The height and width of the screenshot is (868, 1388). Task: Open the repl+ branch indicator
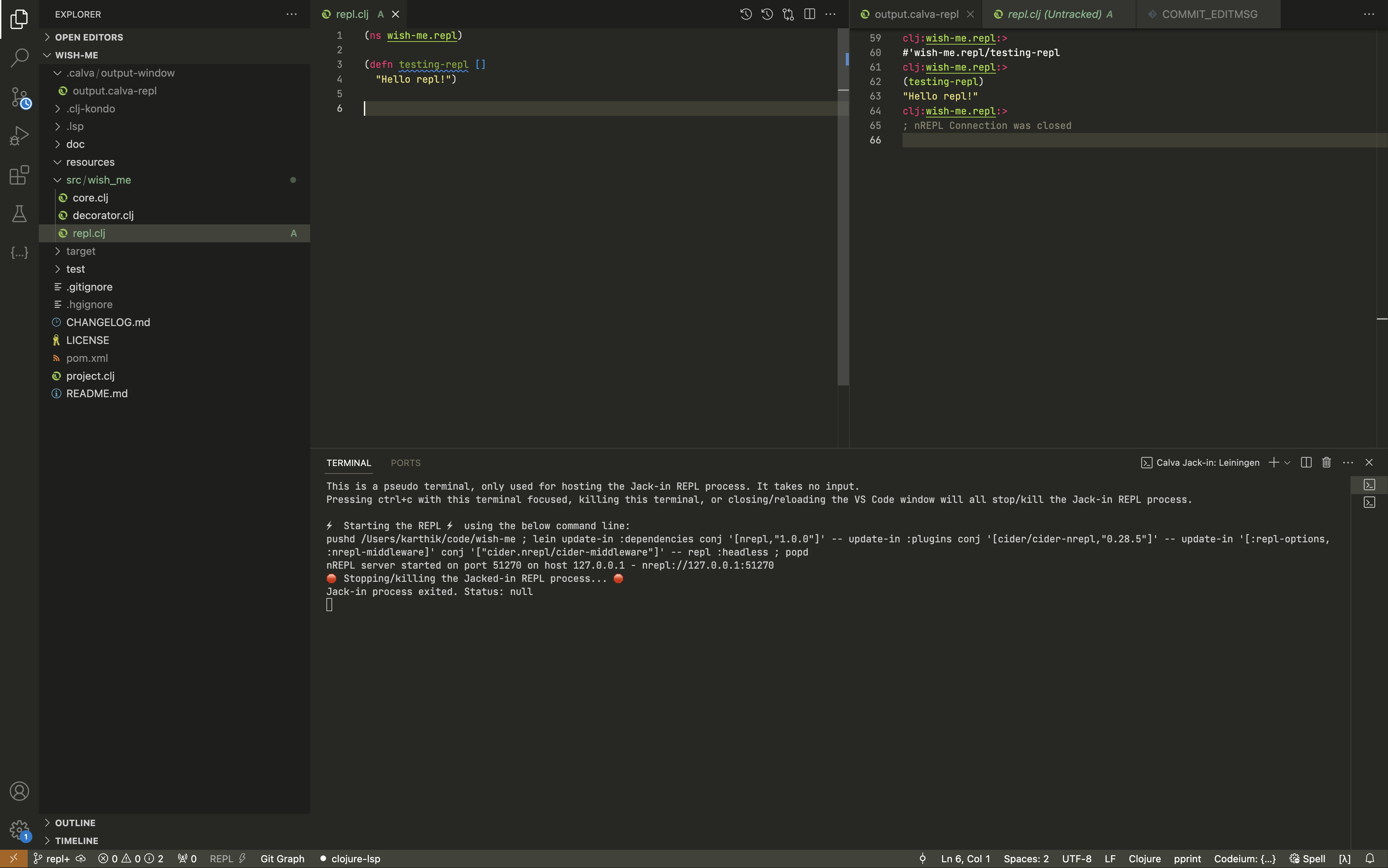[x=52, y=859]
